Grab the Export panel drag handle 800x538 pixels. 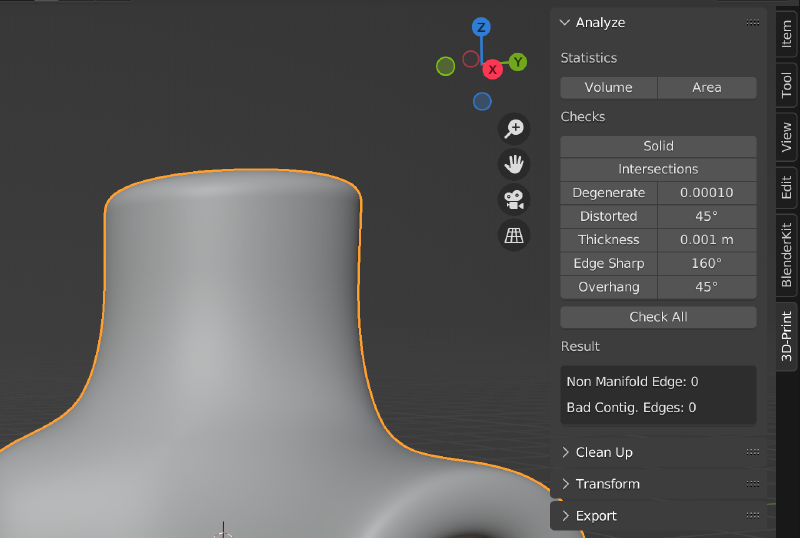click(753, 516)
